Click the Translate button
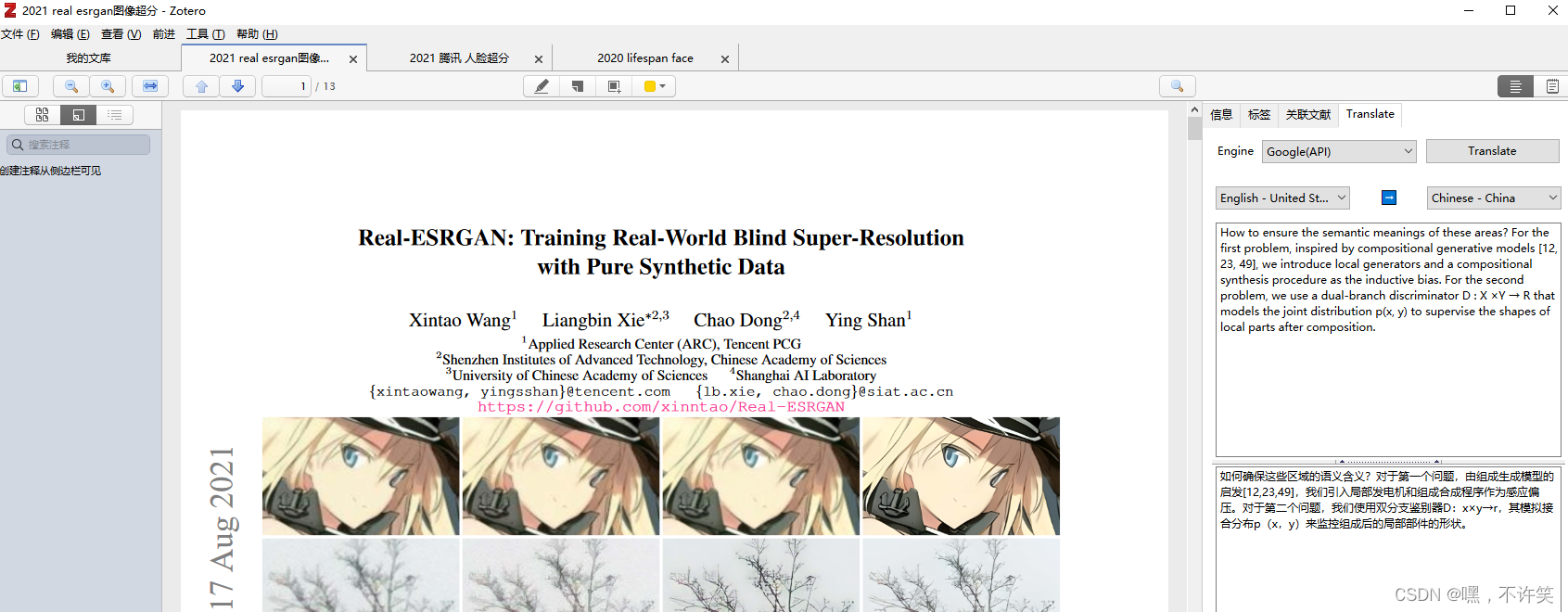 1492,151
